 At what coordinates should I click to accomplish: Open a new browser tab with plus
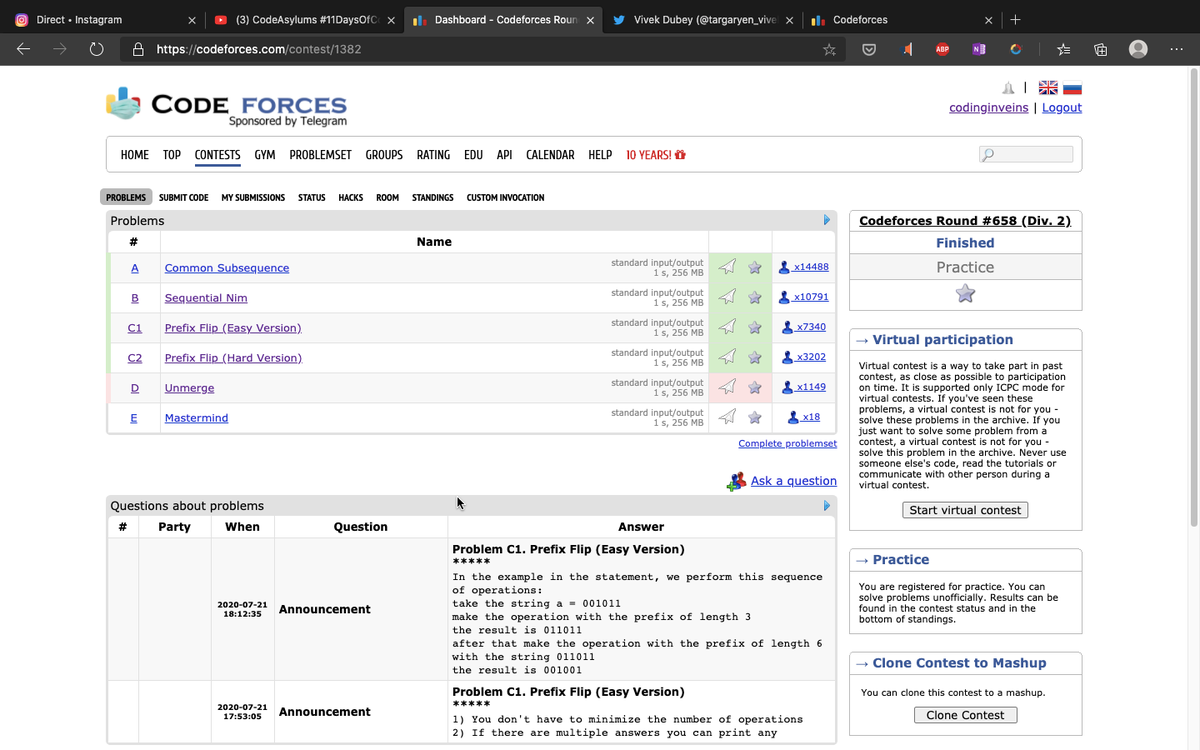tap(1015, 19)
